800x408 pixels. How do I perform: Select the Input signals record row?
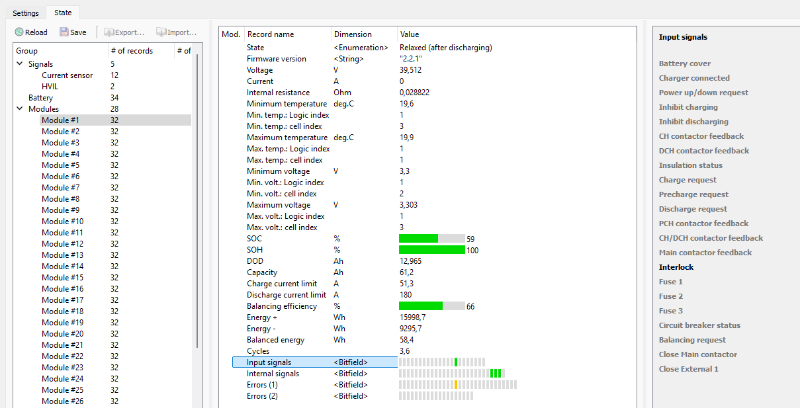[x=315, y=362]
